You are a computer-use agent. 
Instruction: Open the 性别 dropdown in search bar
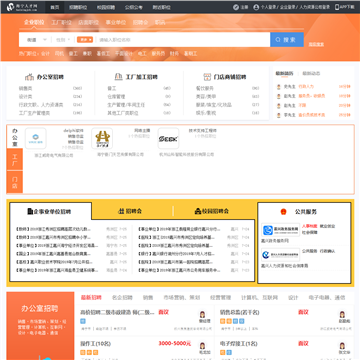coord(63,40)
